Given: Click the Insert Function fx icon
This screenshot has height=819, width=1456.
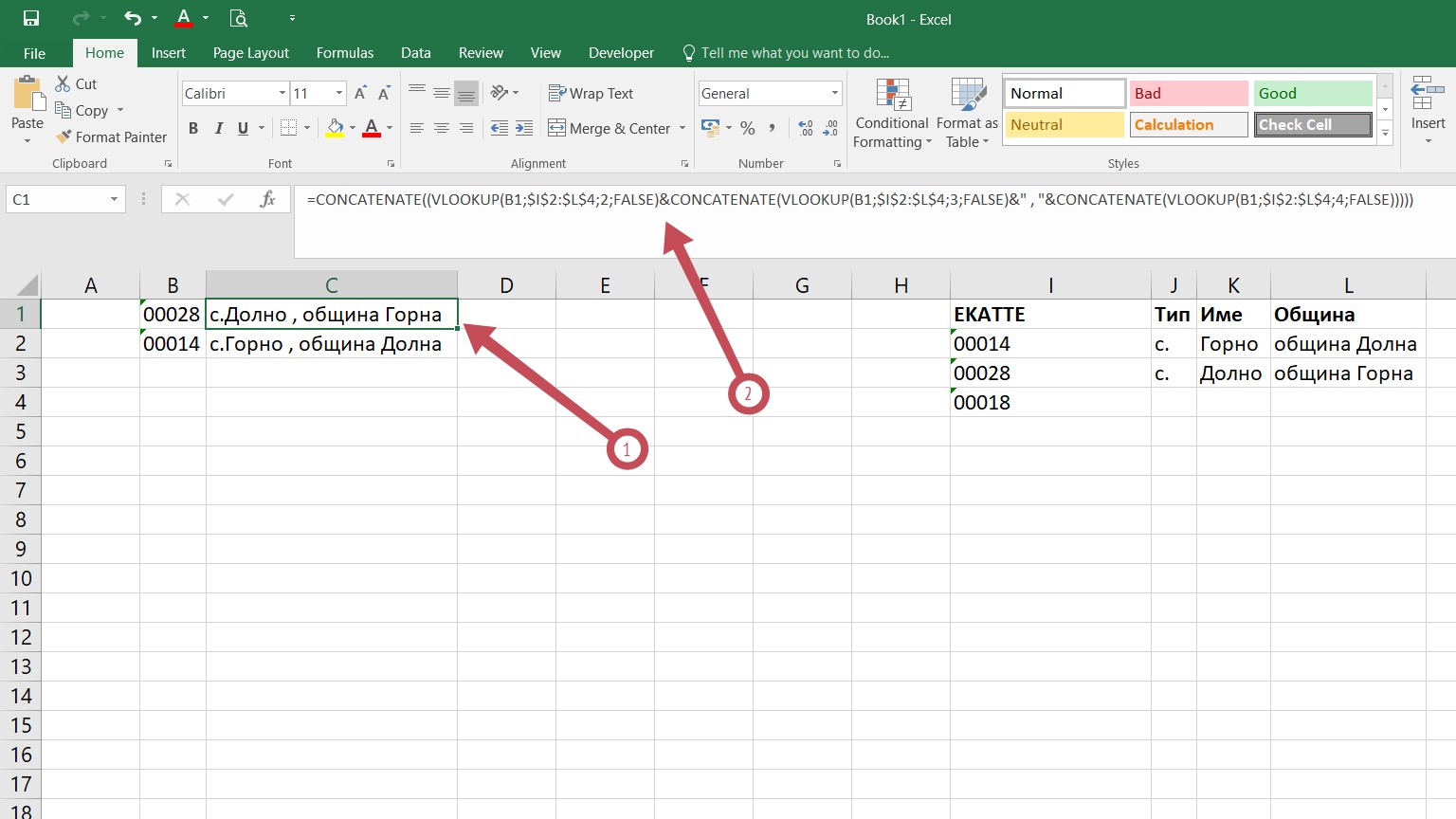Looking at the screenshot, I should (x=267, y=199).
